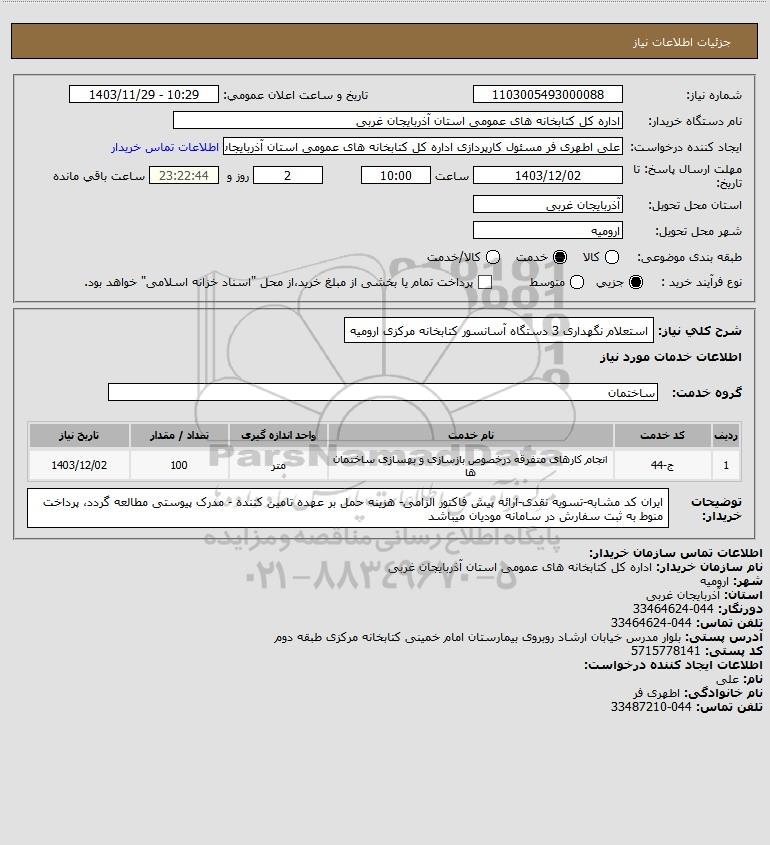The image size is (770, 845).
Task: Select the کالا radio button
Action: coord(612,257)
